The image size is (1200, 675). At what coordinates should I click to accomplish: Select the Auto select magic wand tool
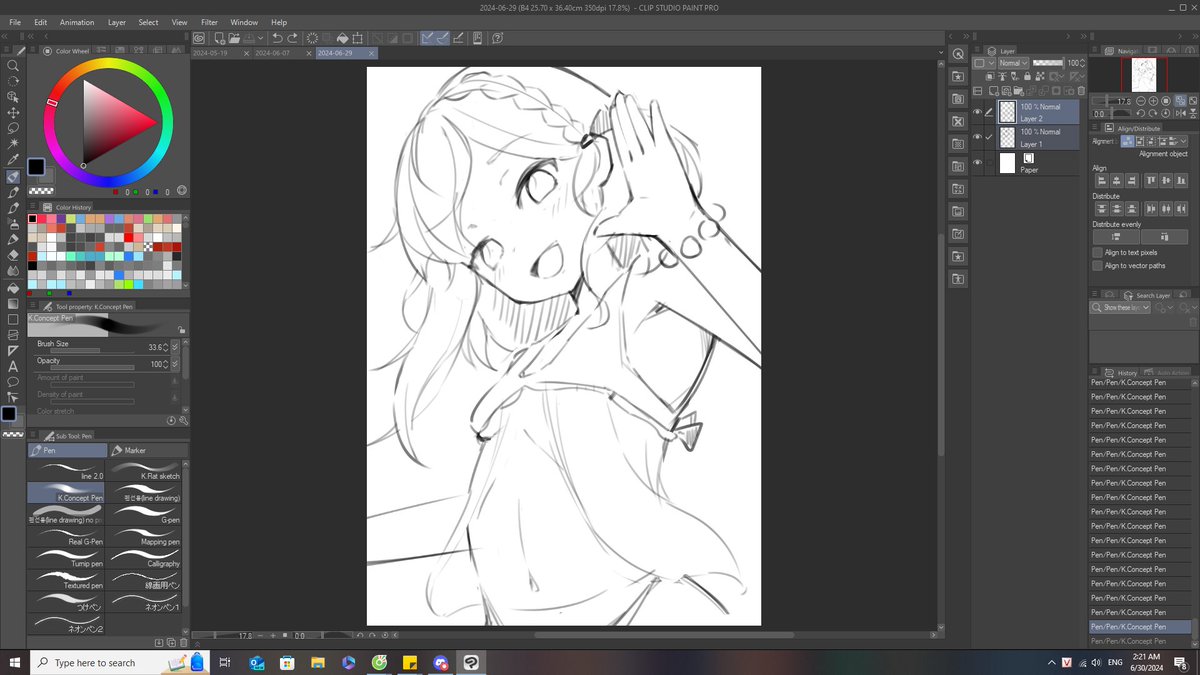pos(13,144)
